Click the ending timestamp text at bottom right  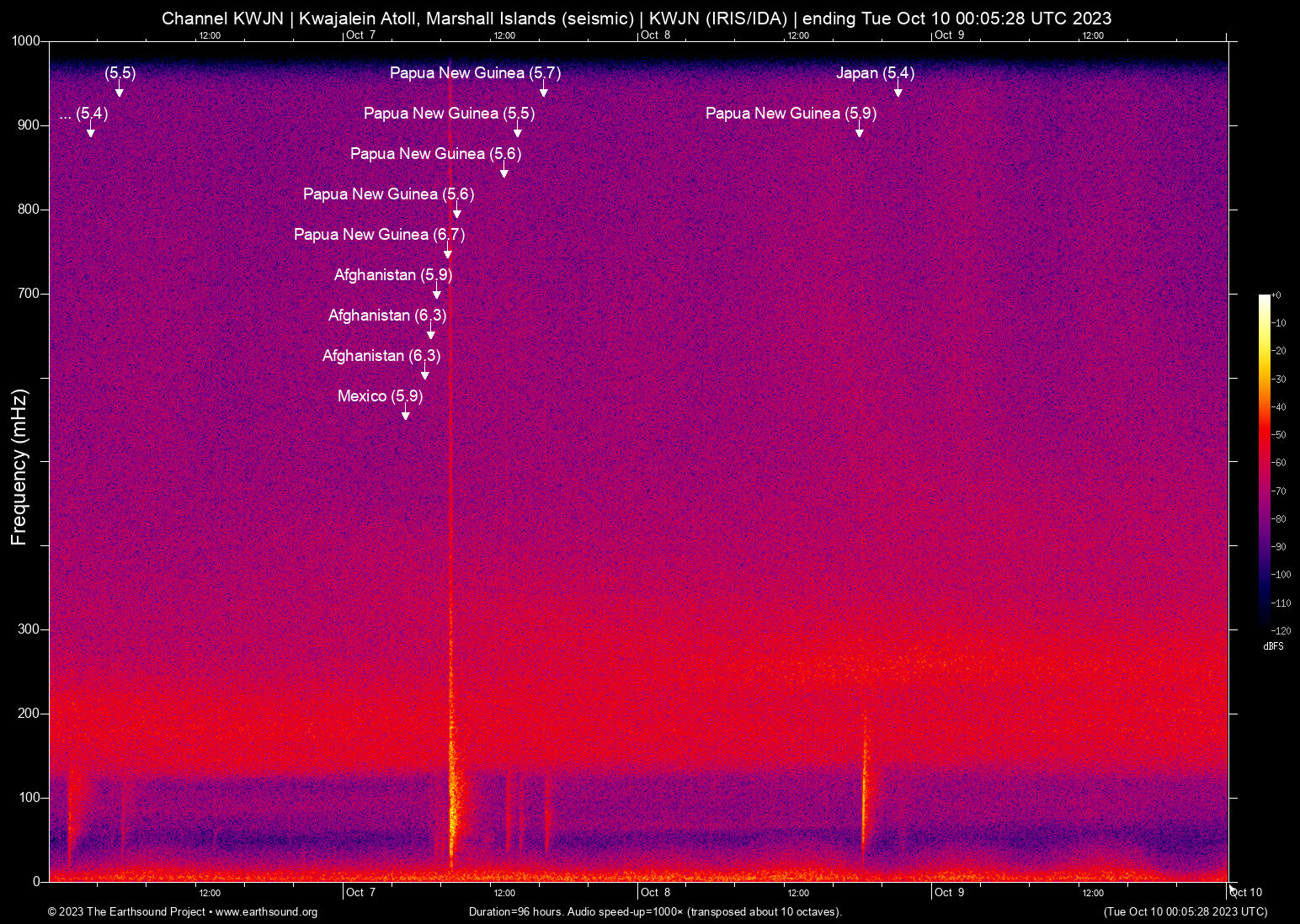coord(1184,912)
